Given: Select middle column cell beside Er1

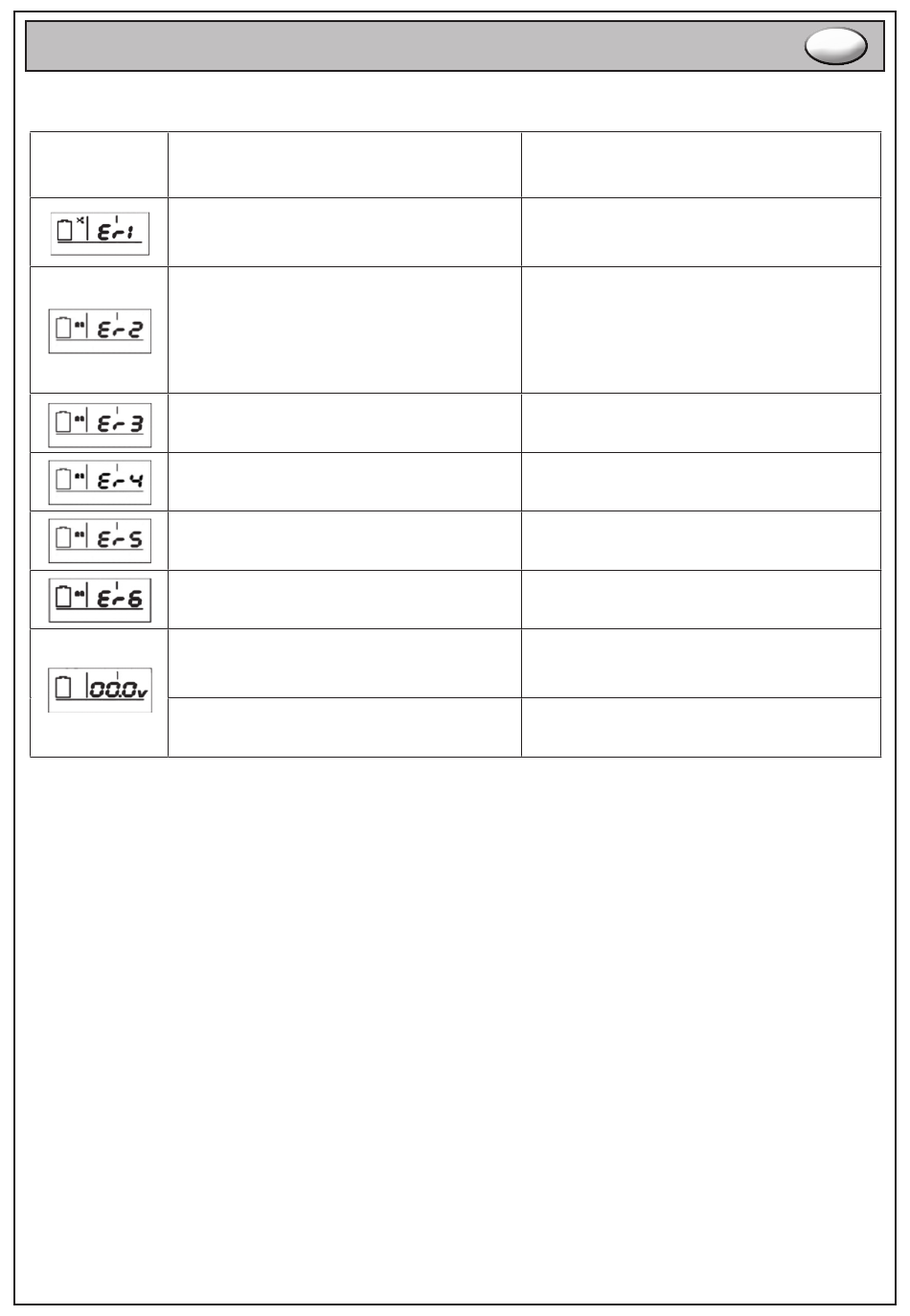Looking at the screenshot, I should (x=345, y=232).
